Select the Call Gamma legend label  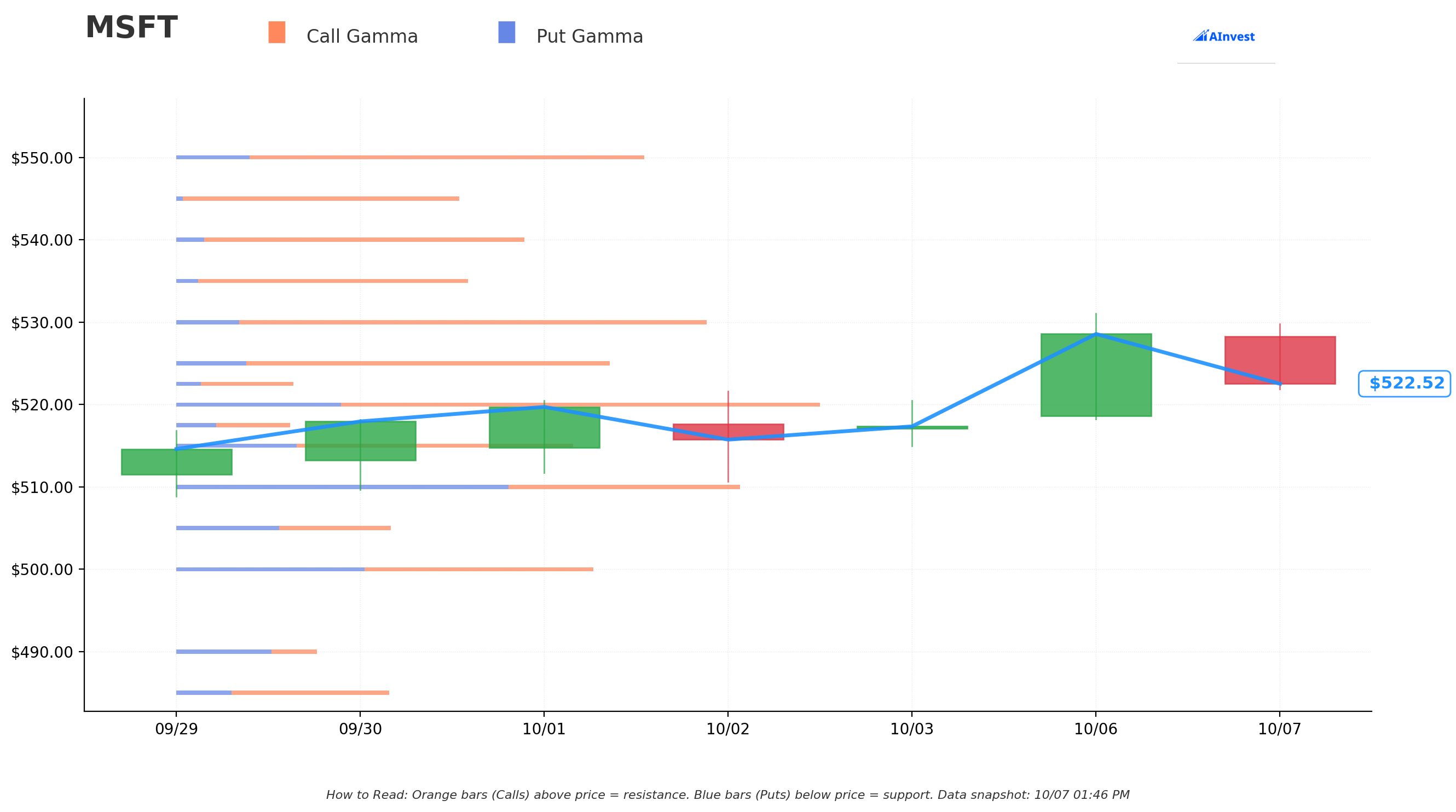(362, 37)
